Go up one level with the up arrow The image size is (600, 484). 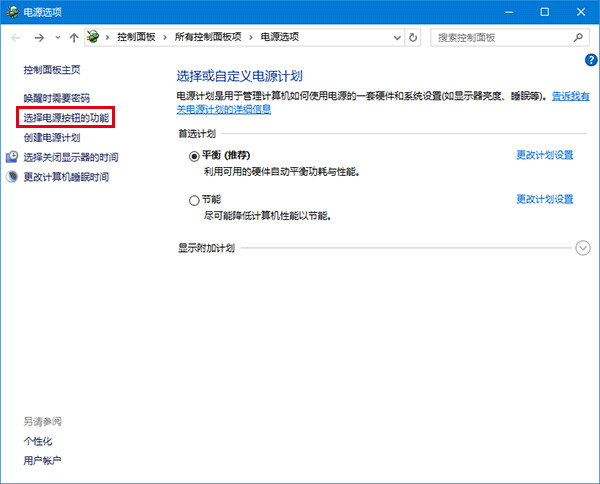coord(74,37)
